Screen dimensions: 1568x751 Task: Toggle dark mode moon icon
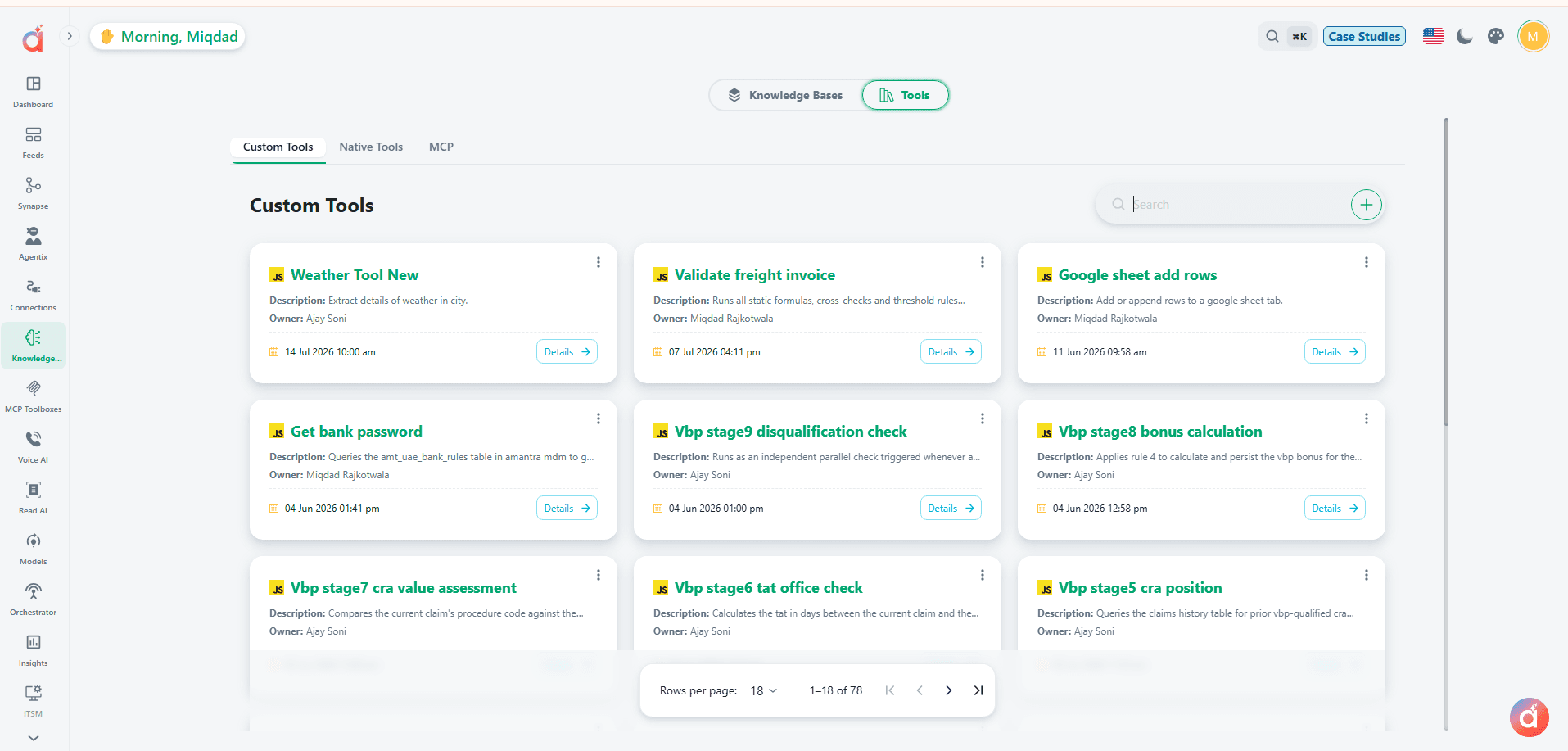[1465, 36]
